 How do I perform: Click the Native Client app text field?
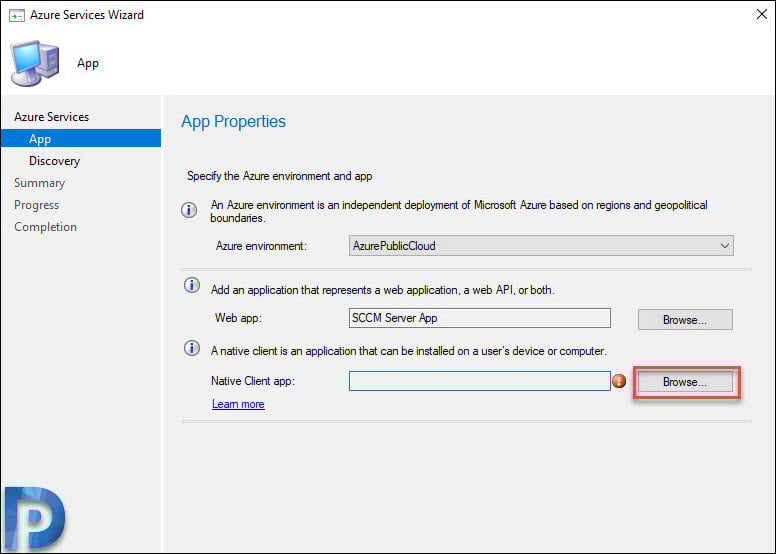[480, 381]
